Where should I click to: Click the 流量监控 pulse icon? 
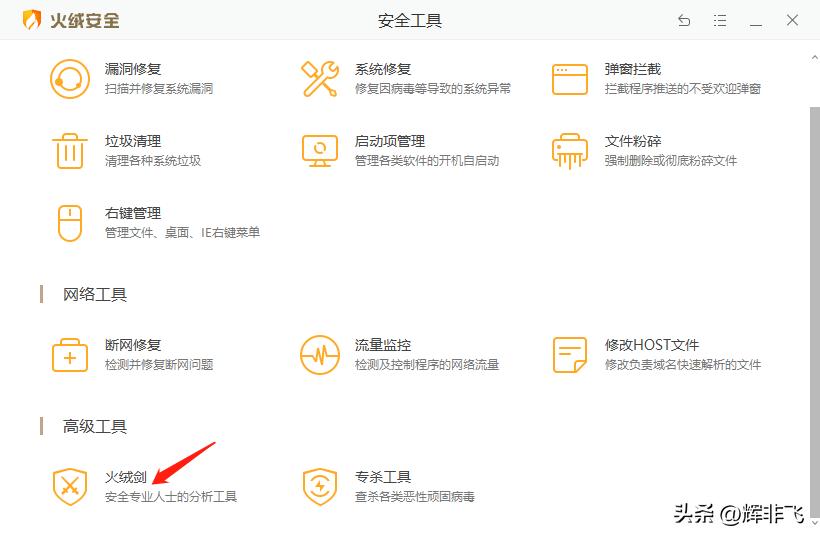(x=320, y=355)
